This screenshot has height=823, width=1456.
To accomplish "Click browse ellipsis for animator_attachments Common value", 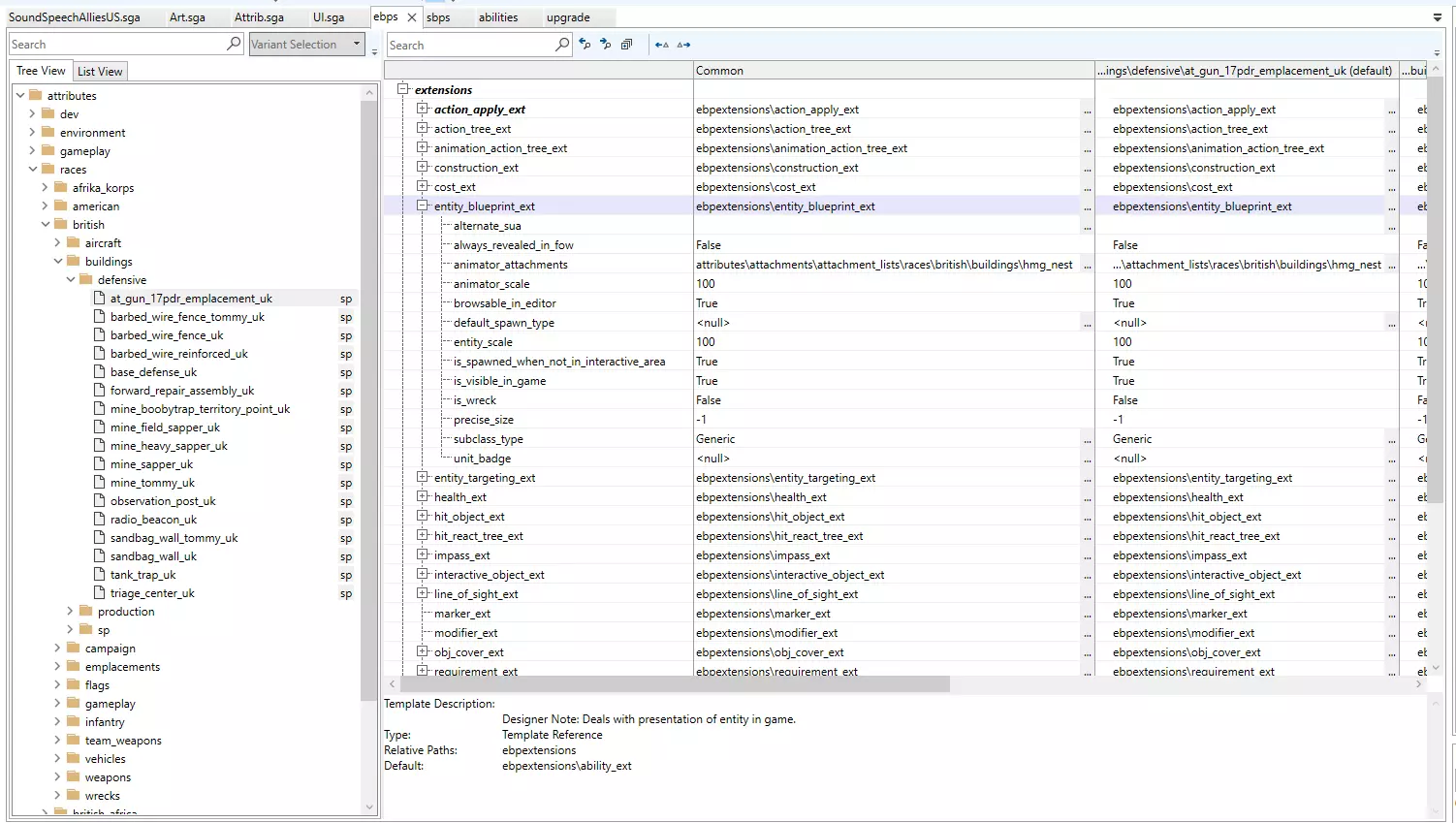I will click(x=1087, y=266).
